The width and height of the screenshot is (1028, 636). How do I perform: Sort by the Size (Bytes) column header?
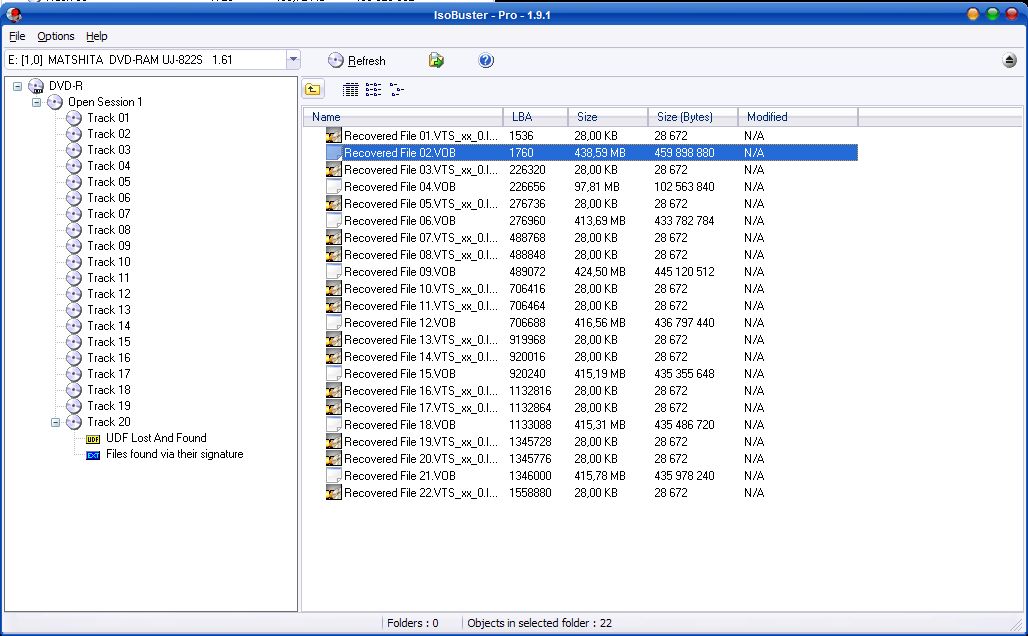[693, 117]
